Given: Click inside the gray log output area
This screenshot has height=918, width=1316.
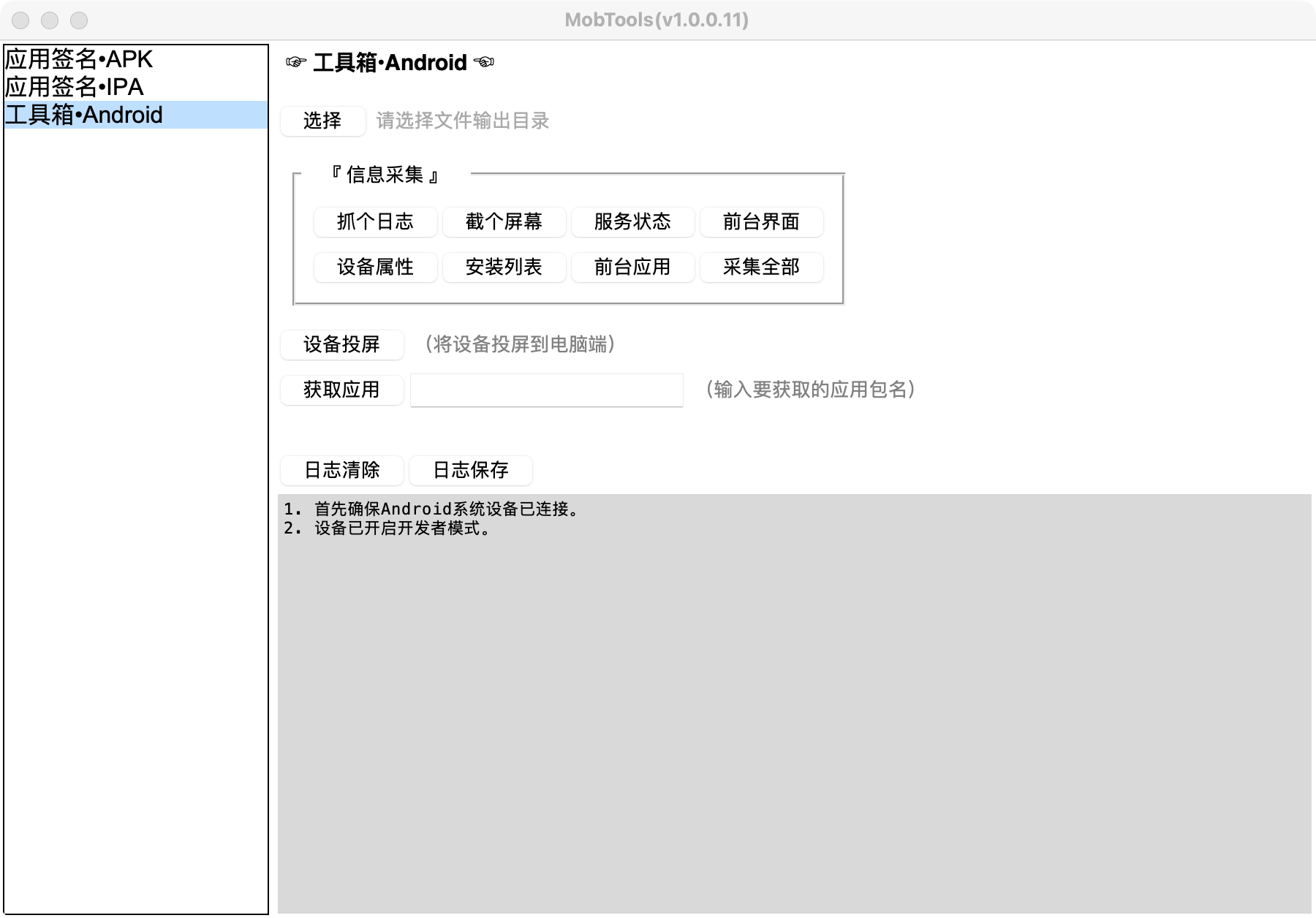Looking at the screenshot, I should (x=794, y=704).
